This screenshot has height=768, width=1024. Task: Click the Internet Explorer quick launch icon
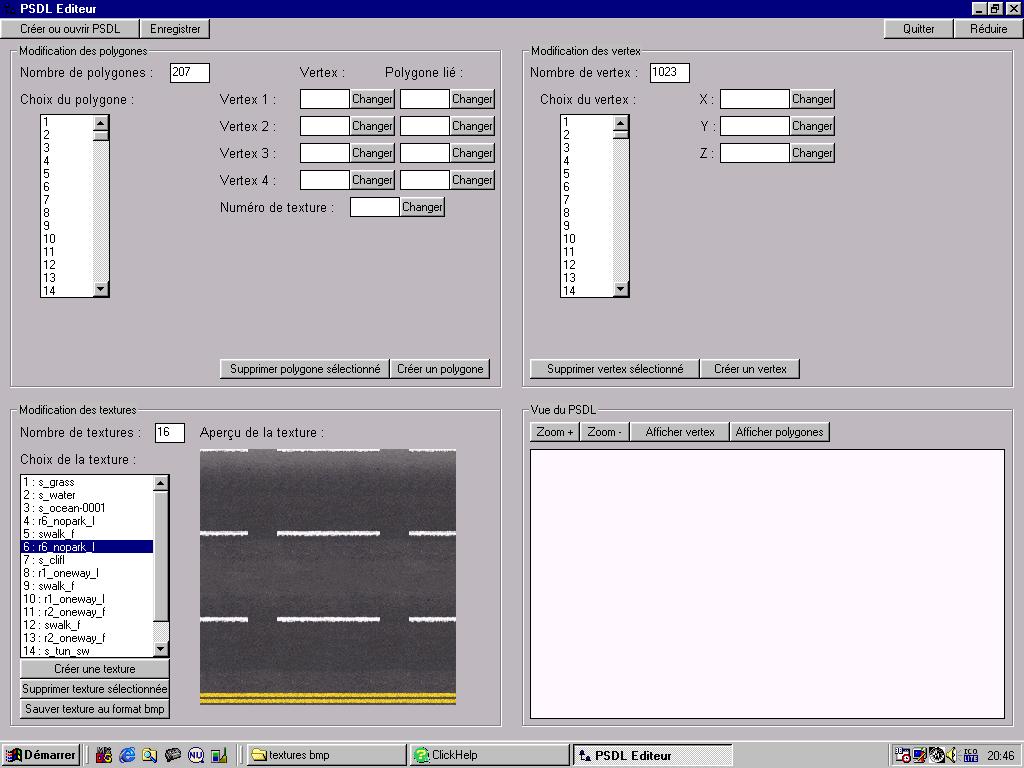tap(127, 756)
